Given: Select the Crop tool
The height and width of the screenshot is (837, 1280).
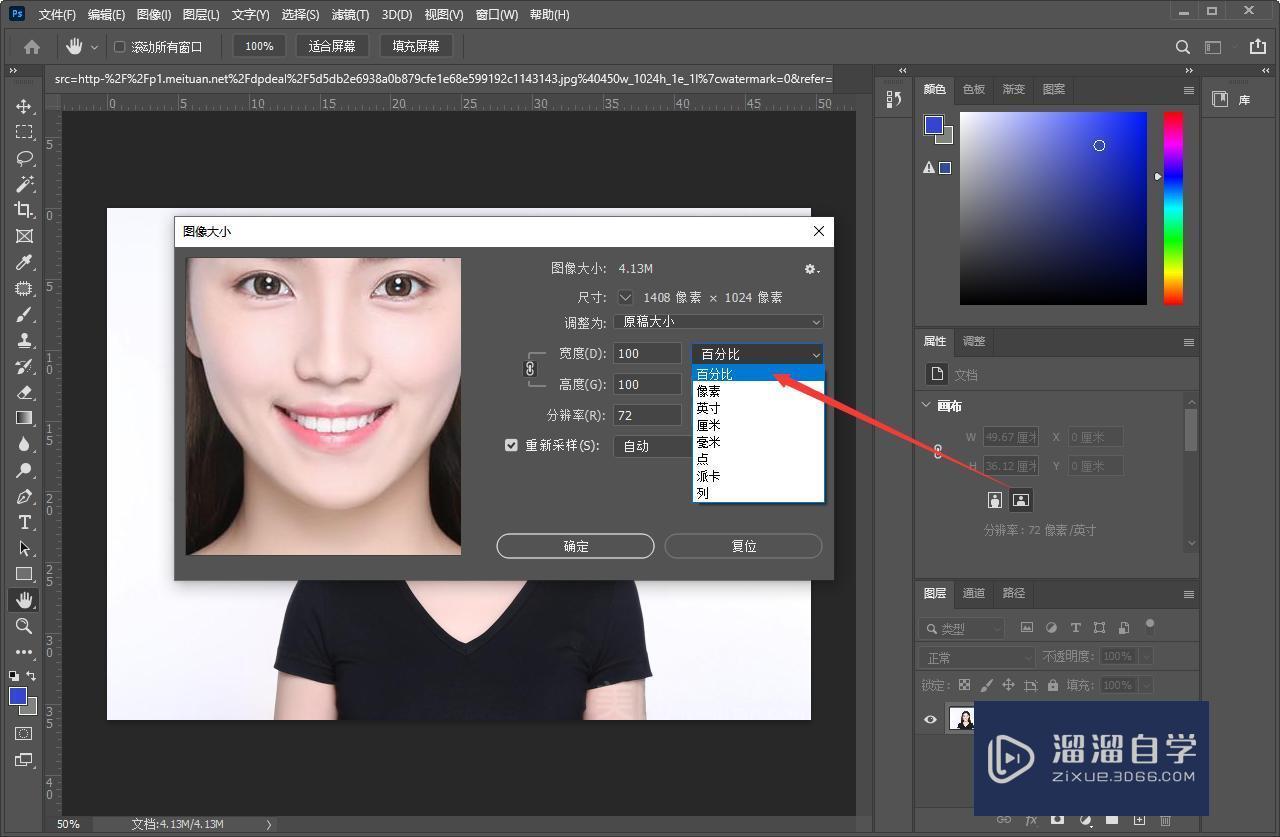Looking at the screenshot, I should point(24,210).
